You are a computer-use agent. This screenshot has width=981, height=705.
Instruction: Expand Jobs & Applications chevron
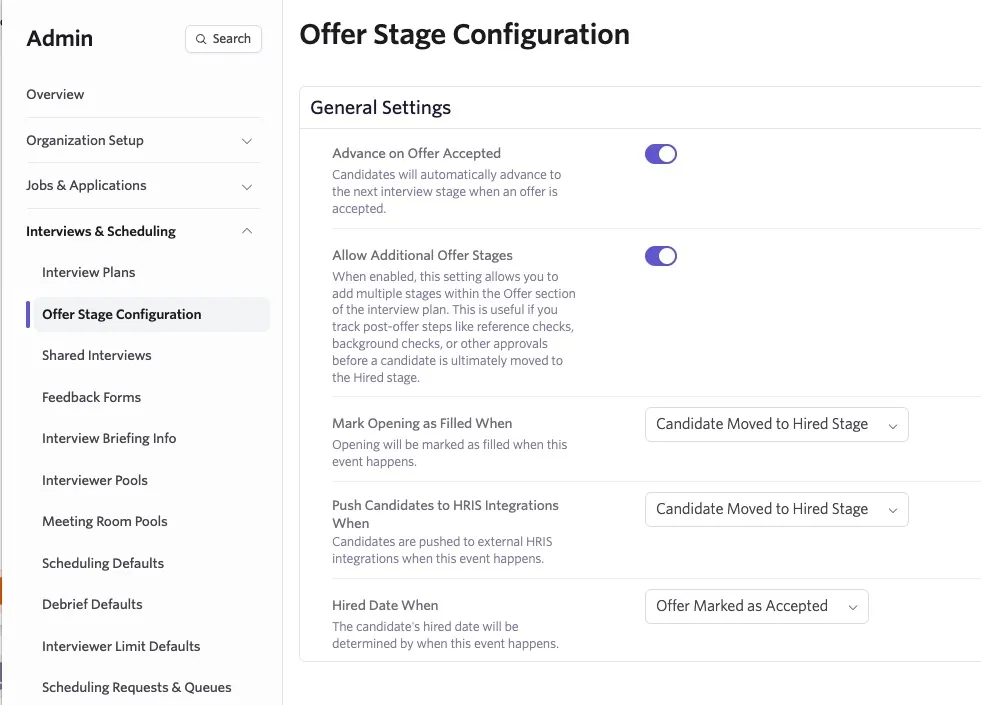point(247,186)
